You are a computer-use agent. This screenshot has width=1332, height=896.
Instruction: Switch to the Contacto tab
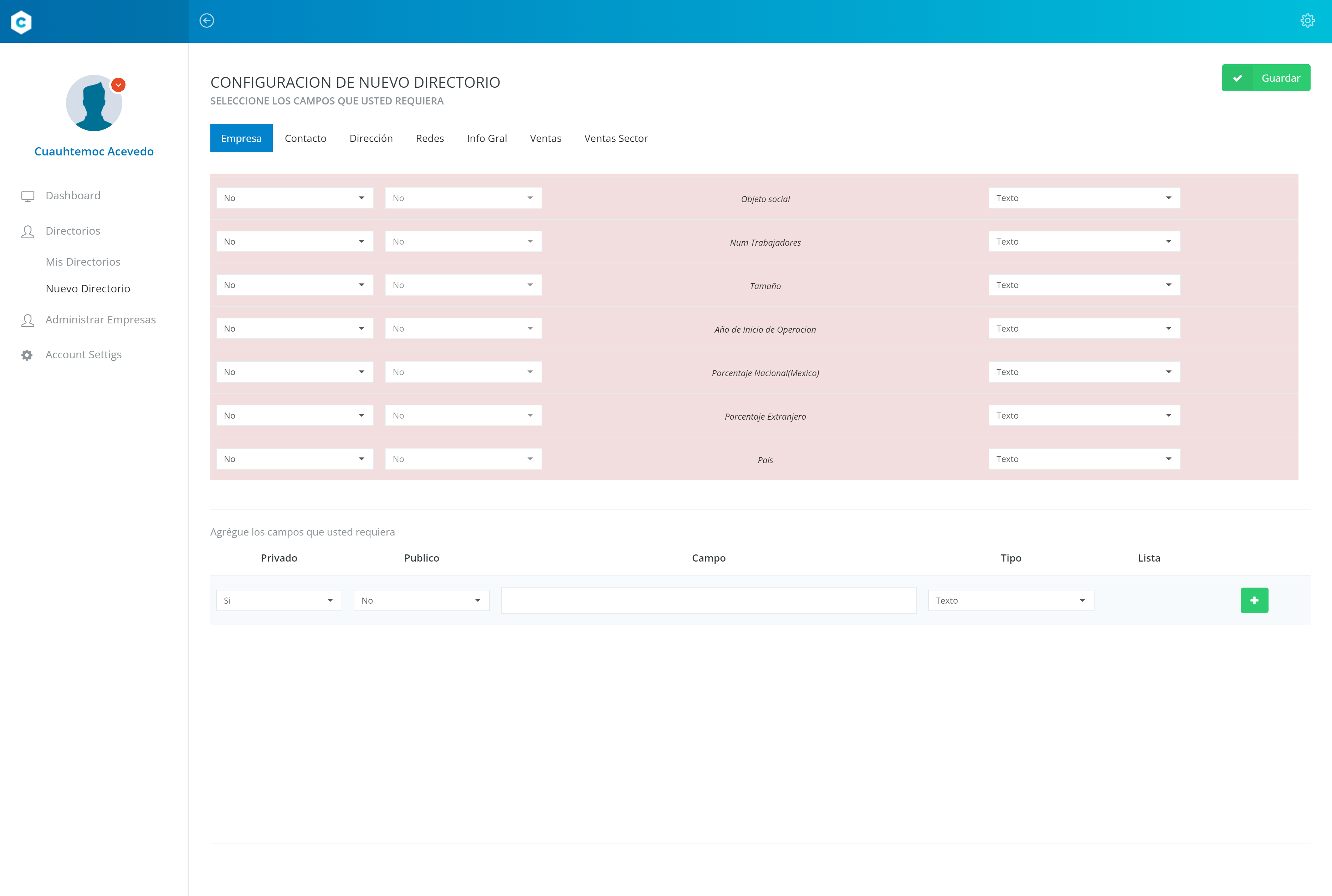(305, 138)
